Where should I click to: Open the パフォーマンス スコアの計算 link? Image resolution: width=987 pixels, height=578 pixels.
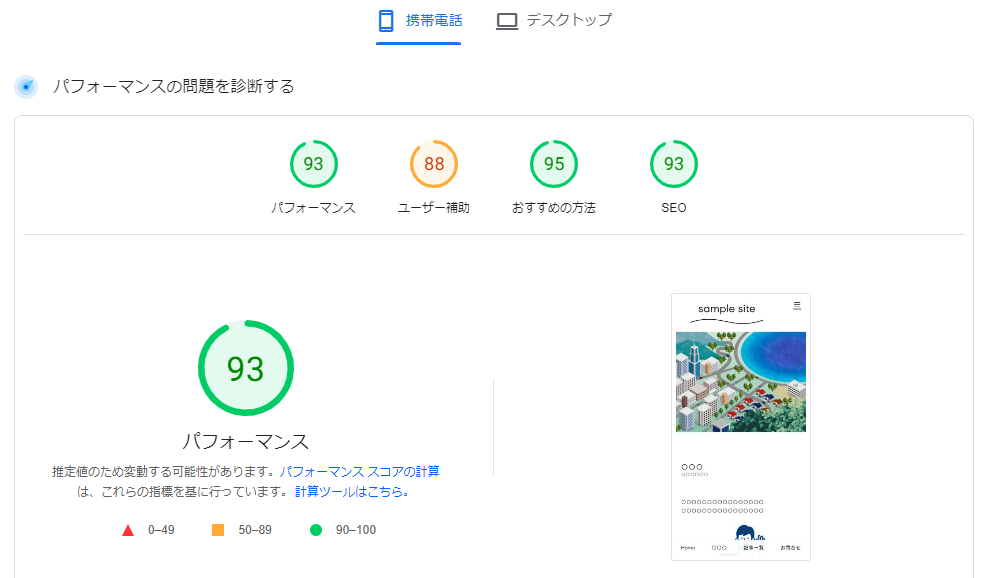point(359,472)
